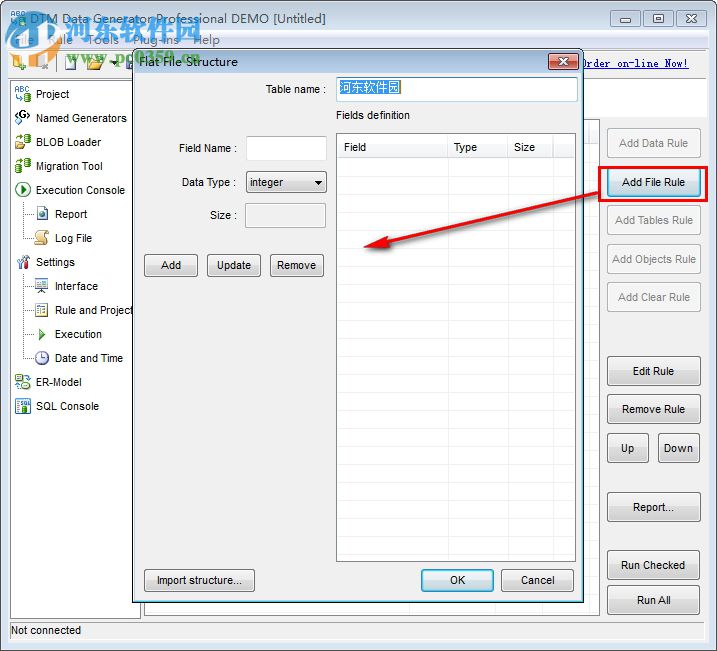The height and width of the screenshot is (651, 717).
Task: Click the Size column header
Action: (530, 147)
